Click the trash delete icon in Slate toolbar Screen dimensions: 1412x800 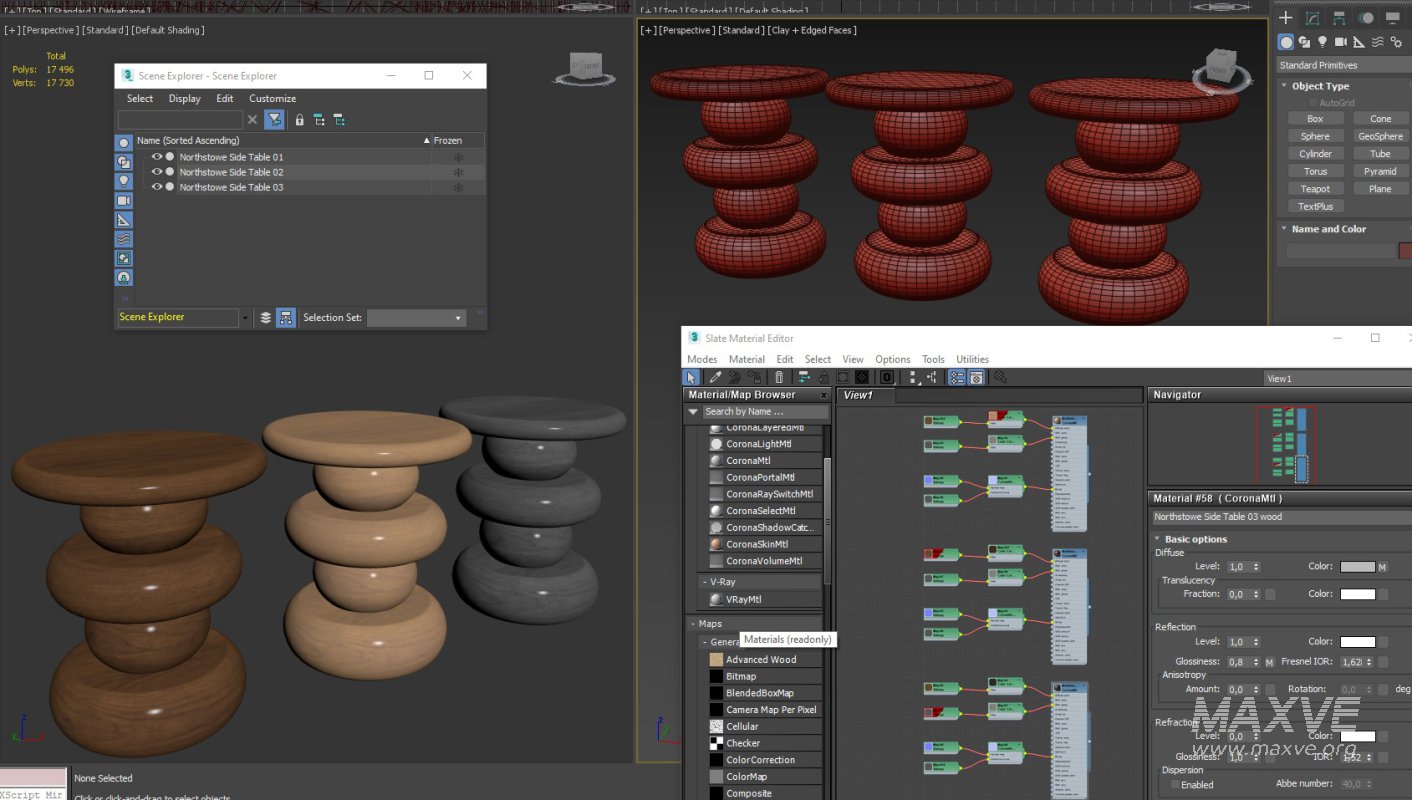[779, 377]
